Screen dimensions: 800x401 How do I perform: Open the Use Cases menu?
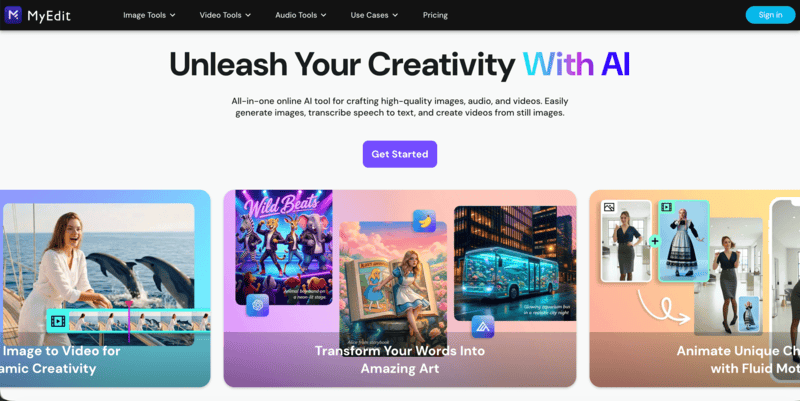click(x=374, y=15)
